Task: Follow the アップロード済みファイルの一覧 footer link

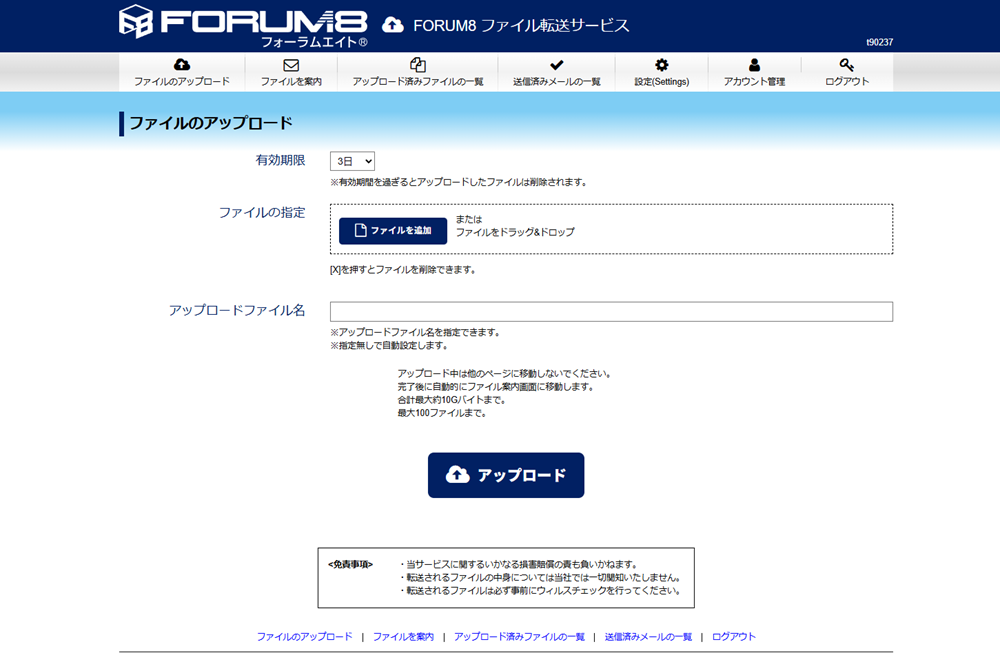Action: [519, 637]
